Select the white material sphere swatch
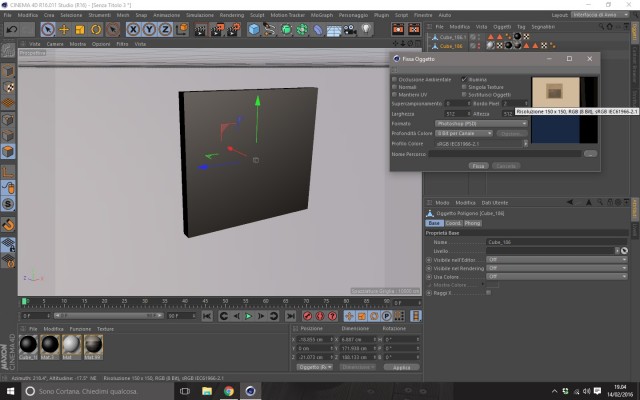The width and height of the screenshot is (640, 400). tap(71, 344)
